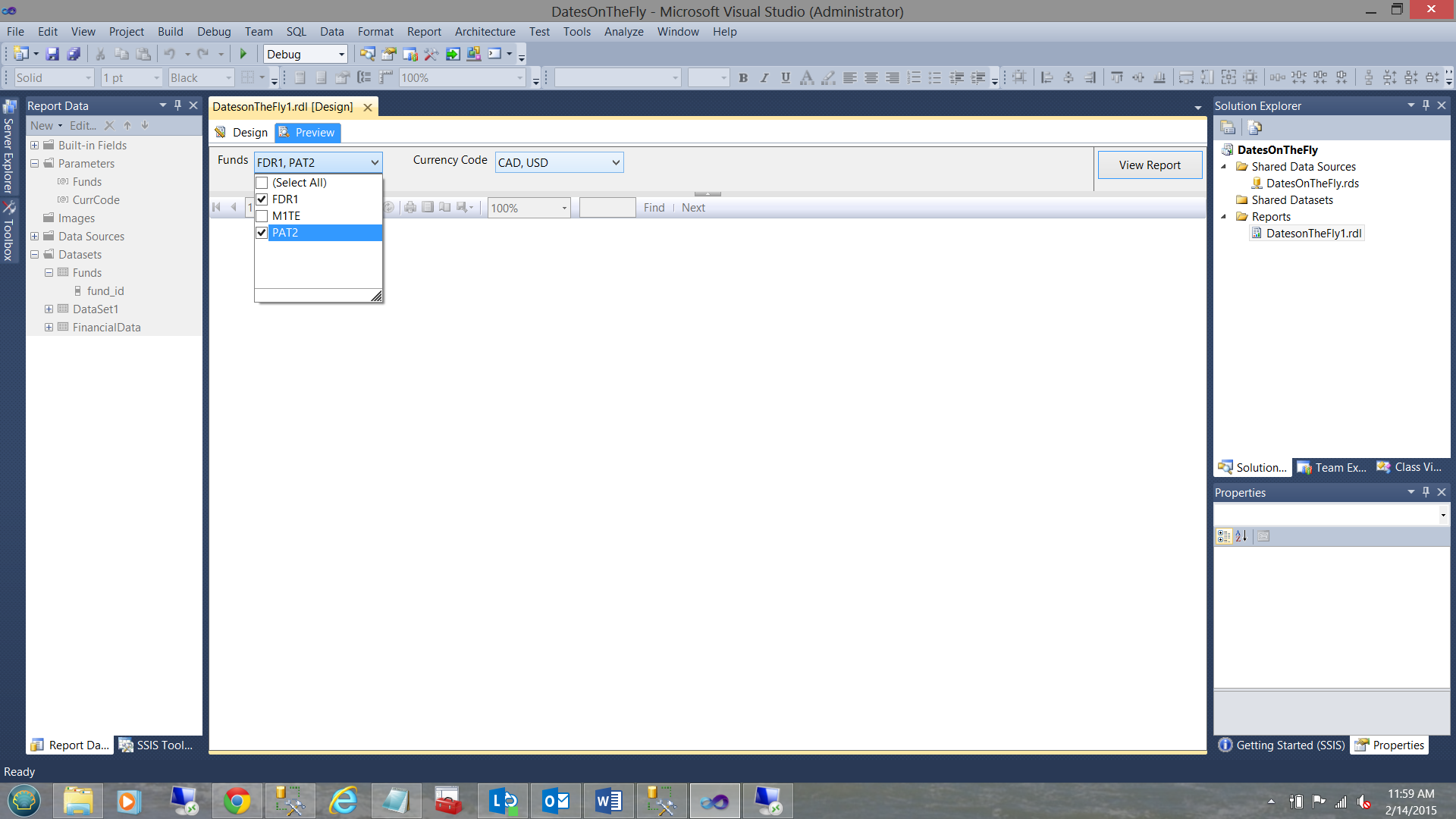Image resolution: width=1456 pixels, height=819 pixels.
Task: Check the M1TE fund checkbox
Action: 262,216
